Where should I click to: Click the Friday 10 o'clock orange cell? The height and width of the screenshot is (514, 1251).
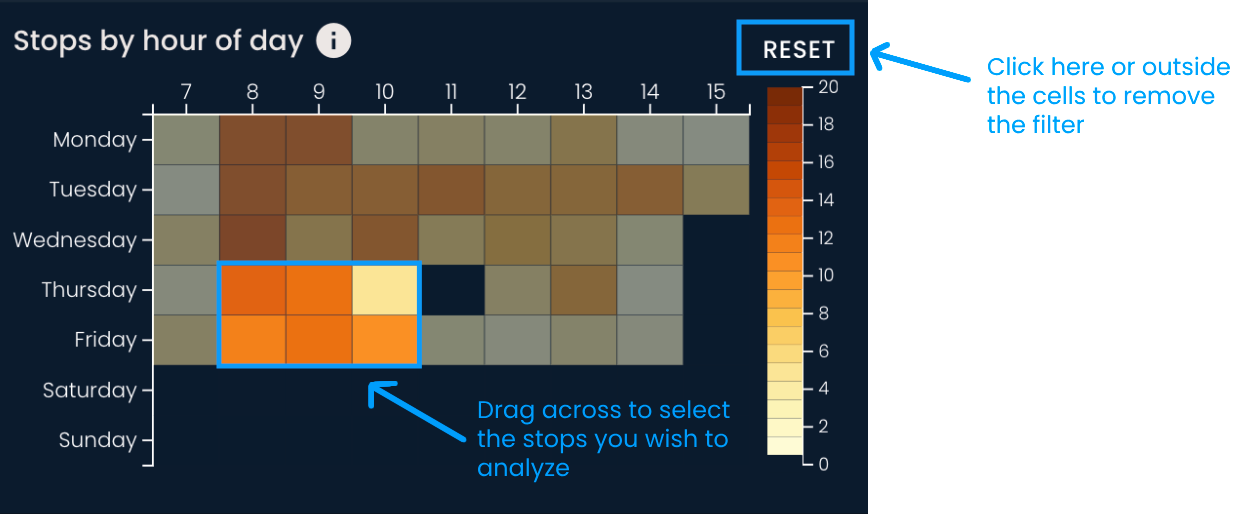click(385, 340)
